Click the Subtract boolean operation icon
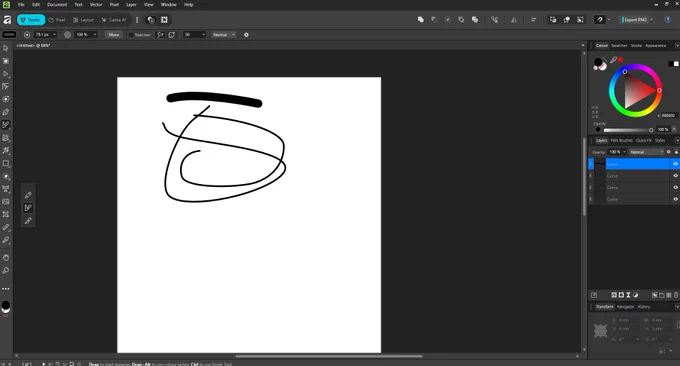This screenshot has width=680, height=366. click(x=434, y=20)
